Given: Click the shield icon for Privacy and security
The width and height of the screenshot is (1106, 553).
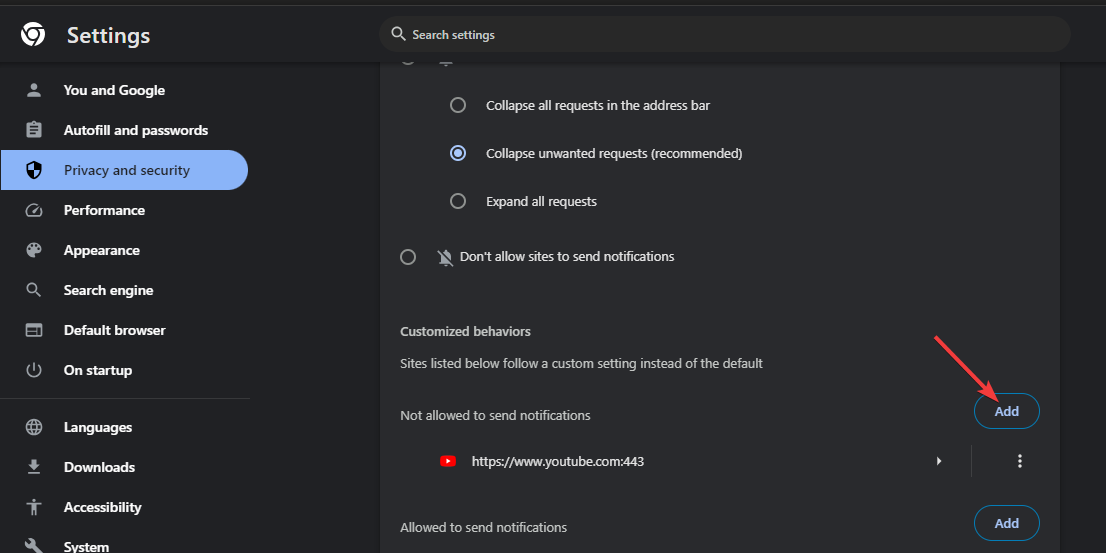Looking at the screenshot, I should [34, 170].
